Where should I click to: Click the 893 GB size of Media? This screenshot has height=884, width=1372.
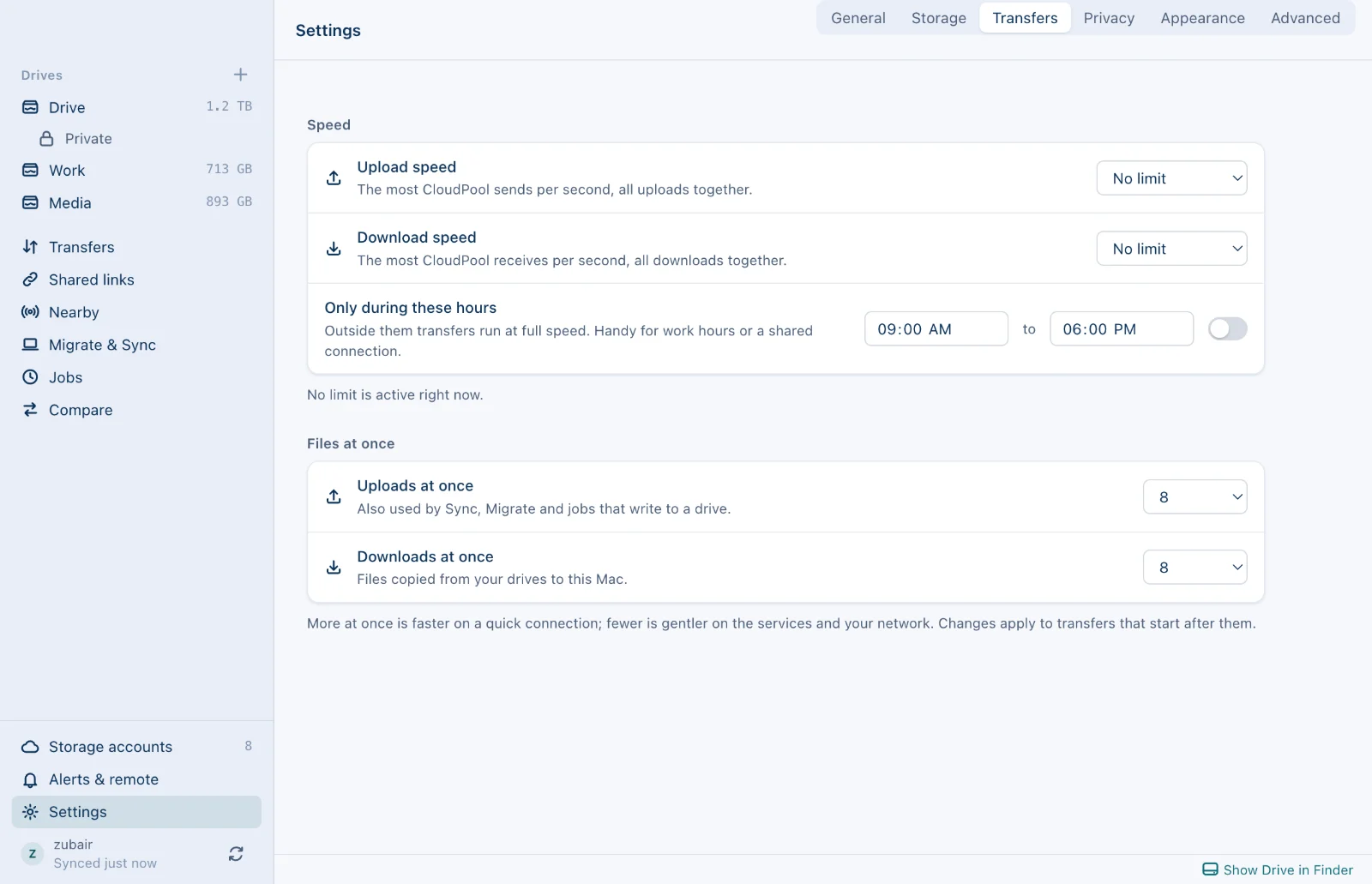tap(229, 201)
